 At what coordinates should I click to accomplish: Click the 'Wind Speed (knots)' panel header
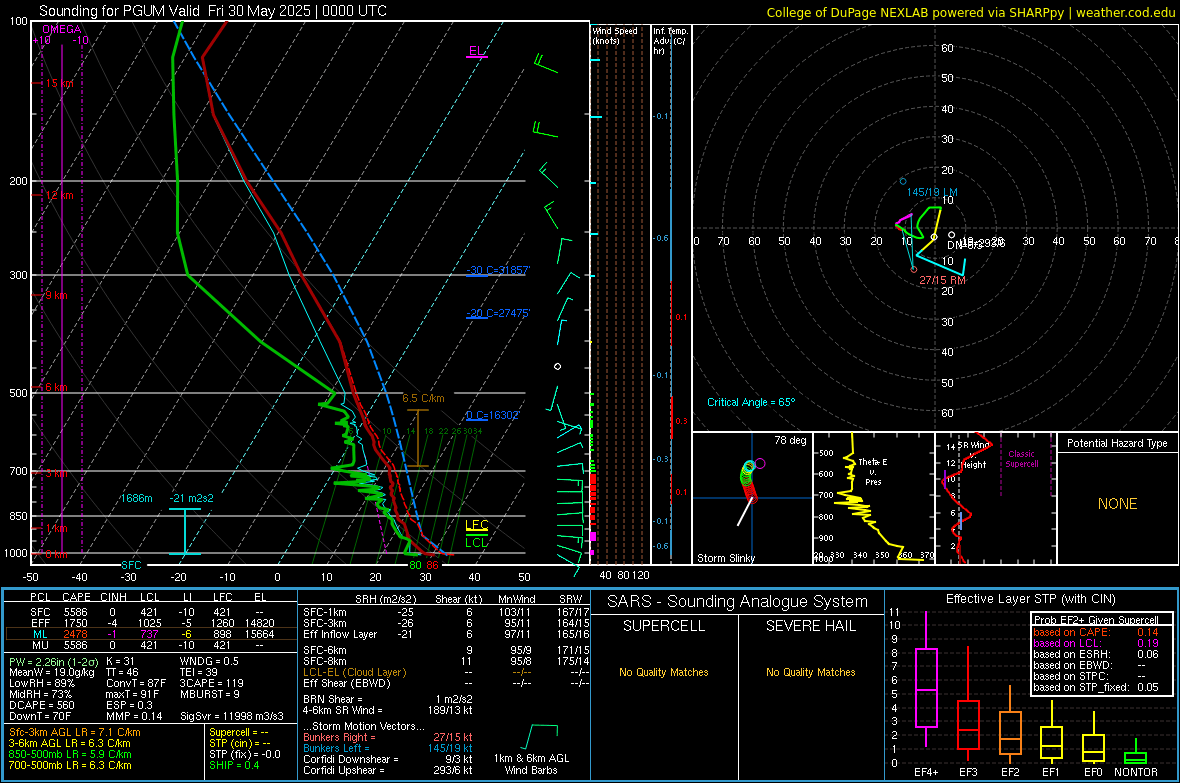615,35
